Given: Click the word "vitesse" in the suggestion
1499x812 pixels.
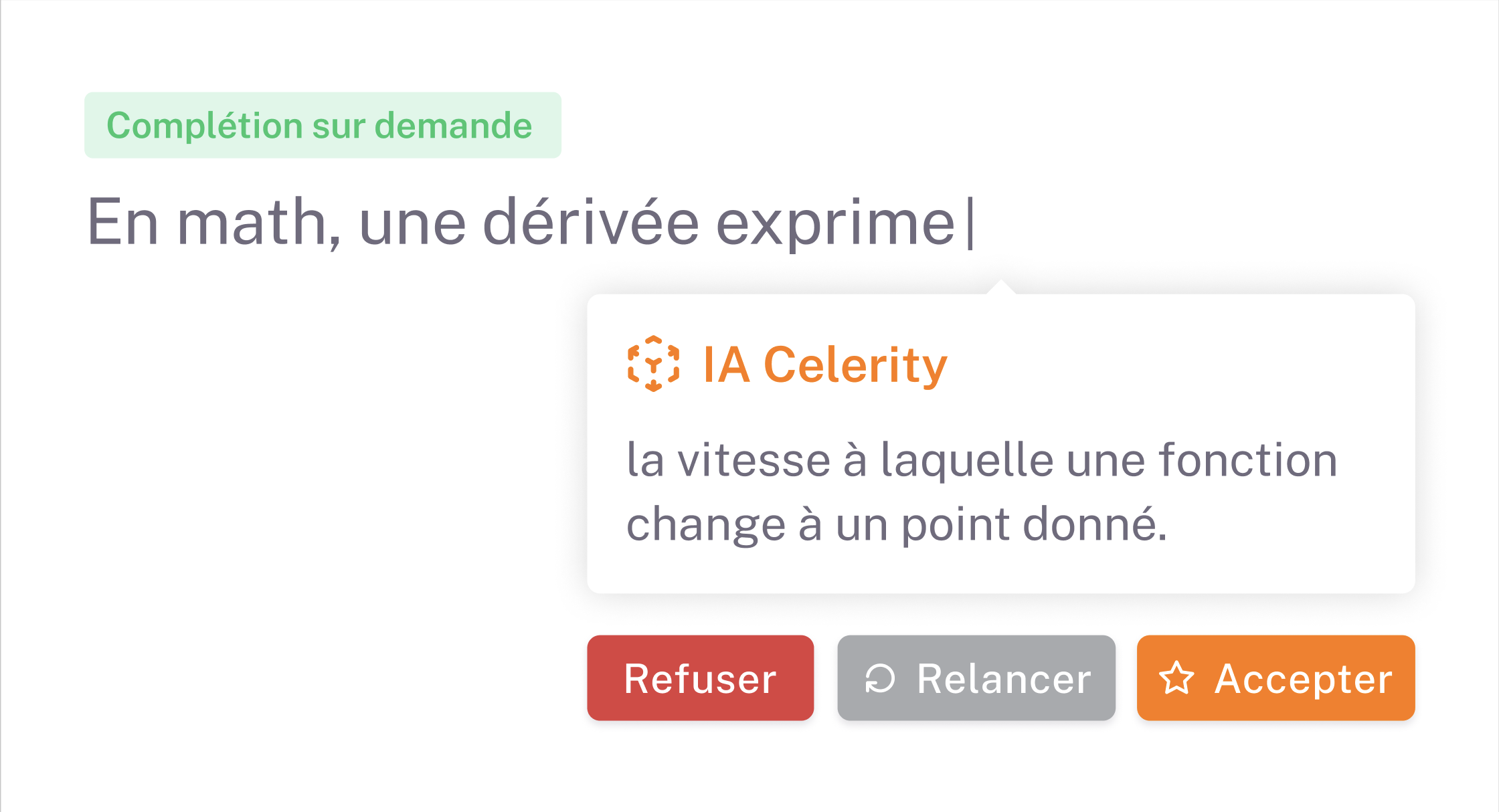Looking at the screenshot, I should pyautogui.click(x=754, y=460).
